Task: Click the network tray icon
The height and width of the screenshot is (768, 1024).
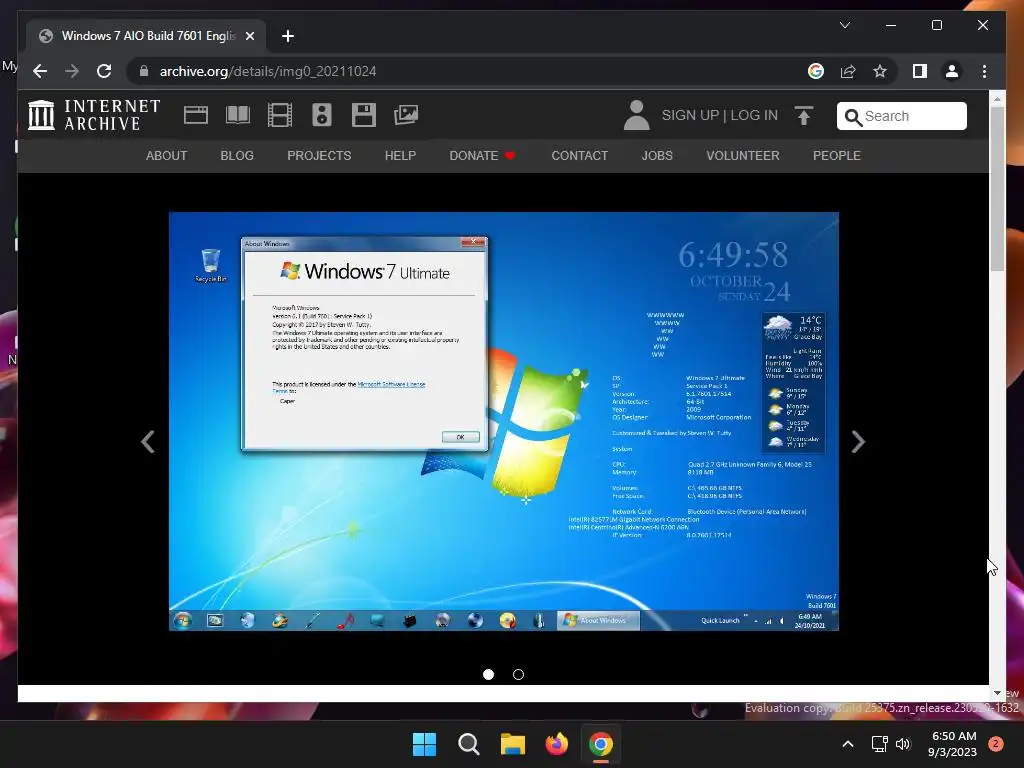Action: pyautogui.click(x=879, y=744)
